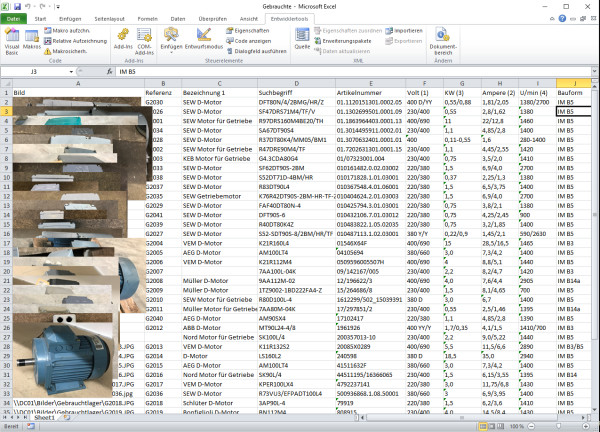Select row 17 header
Viewport: 600px width, 432px height.
pos(7,243)
